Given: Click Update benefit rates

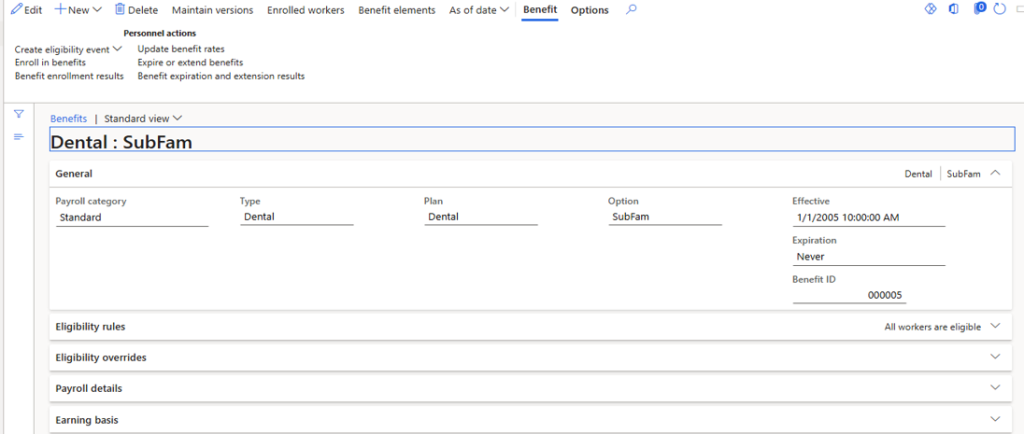Looking at the screenshot, I should coord(181,49).
